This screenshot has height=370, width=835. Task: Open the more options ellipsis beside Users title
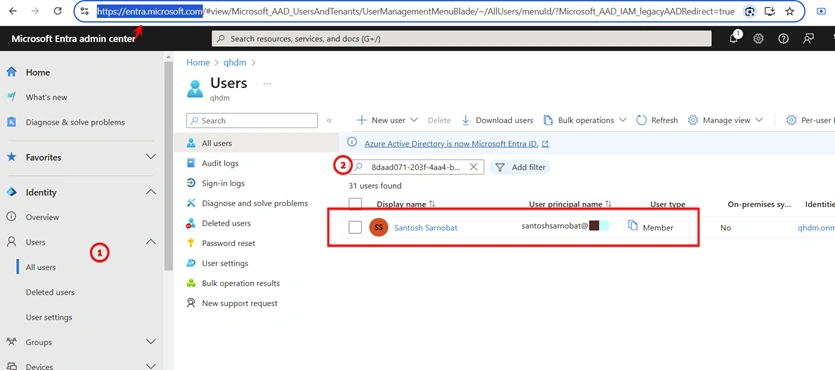[x=267, y=84]
